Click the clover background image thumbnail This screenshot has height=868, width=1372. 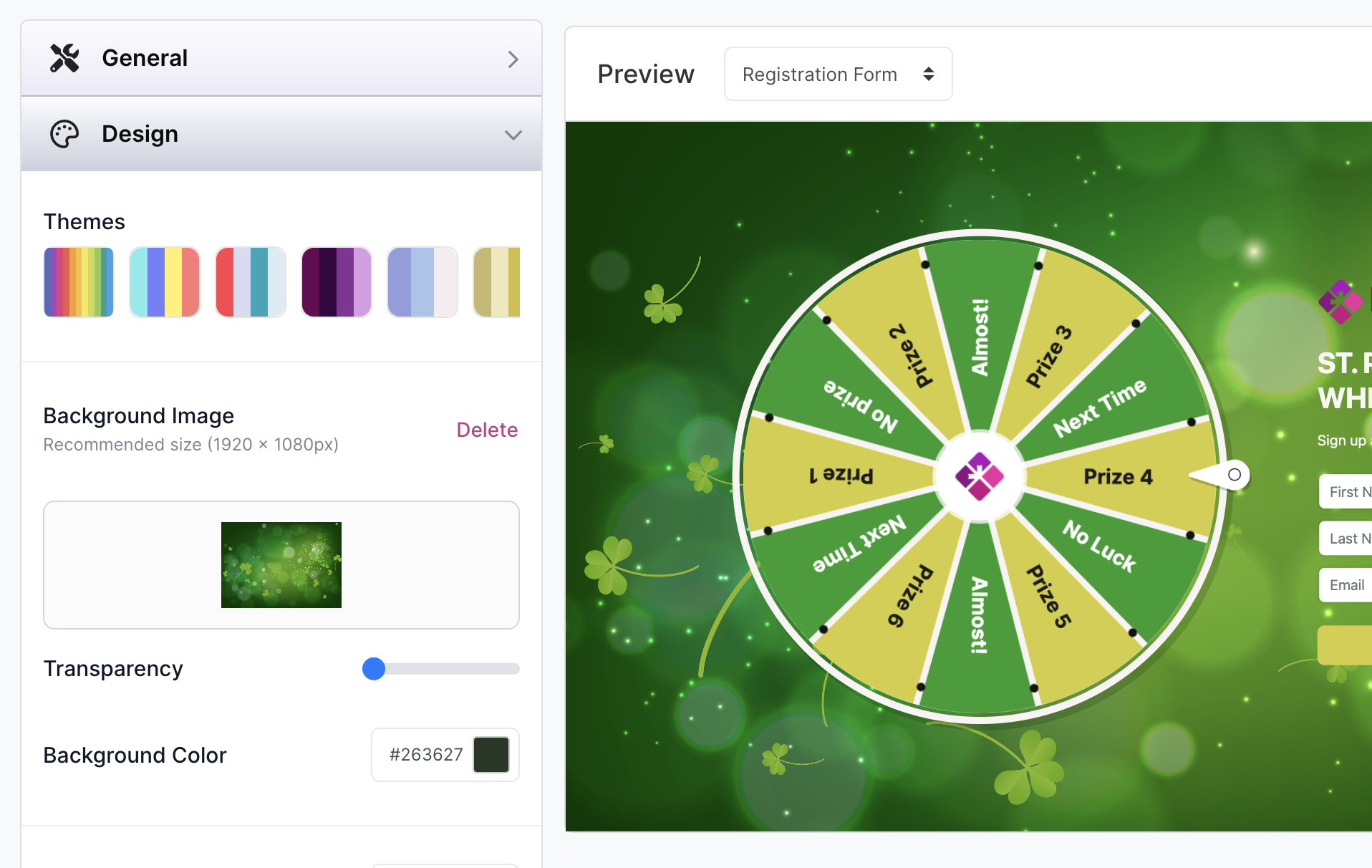click(x=281, y=565)
